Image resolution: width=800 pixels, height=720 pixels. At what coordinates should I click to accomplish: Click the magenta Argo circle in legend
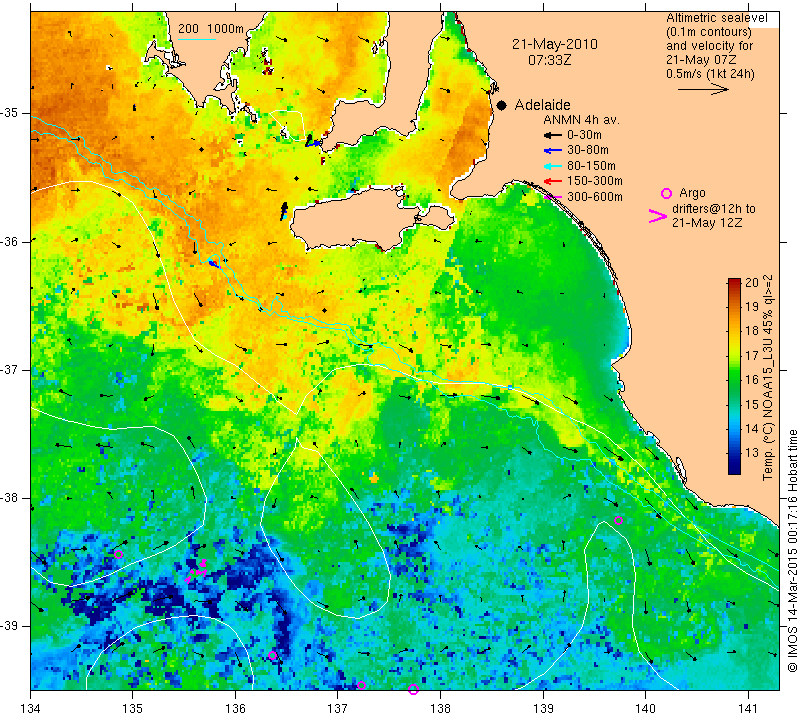click(666, 193)
